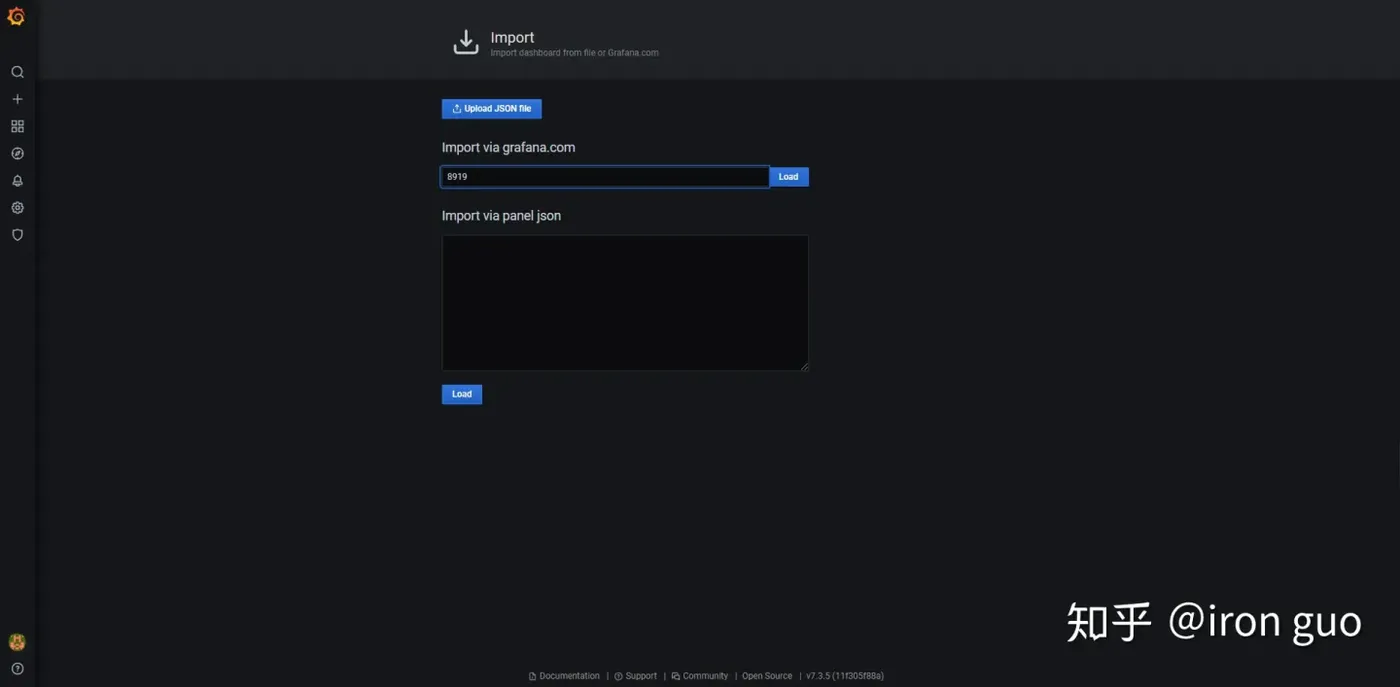Open the Community footer link
This screenshot has height=687, width=1400.
(x=700, y=676)
